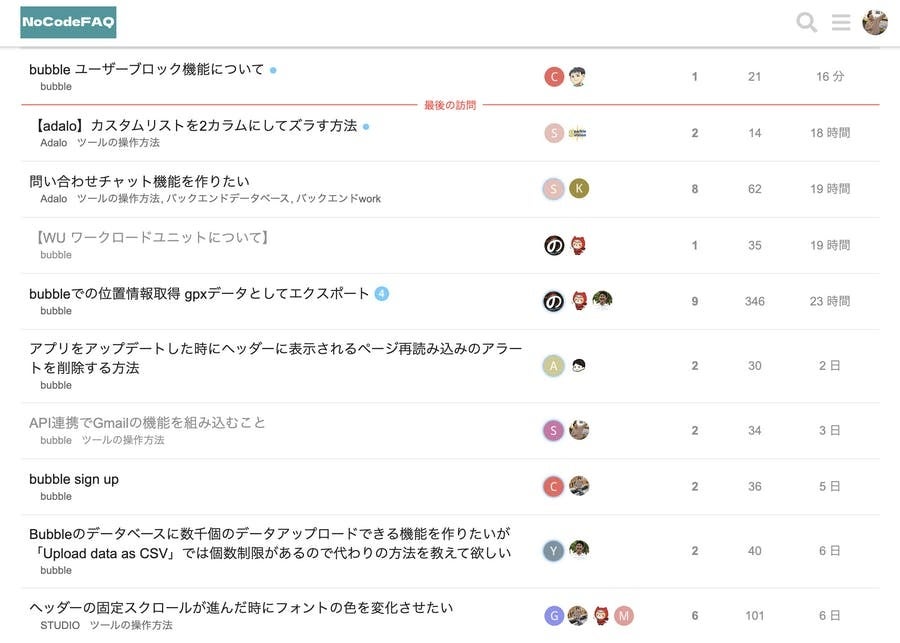Click the yellow-green A avatar on the alert topic row
The width and height of the screenshot is (900, 643).
point(554,366)
